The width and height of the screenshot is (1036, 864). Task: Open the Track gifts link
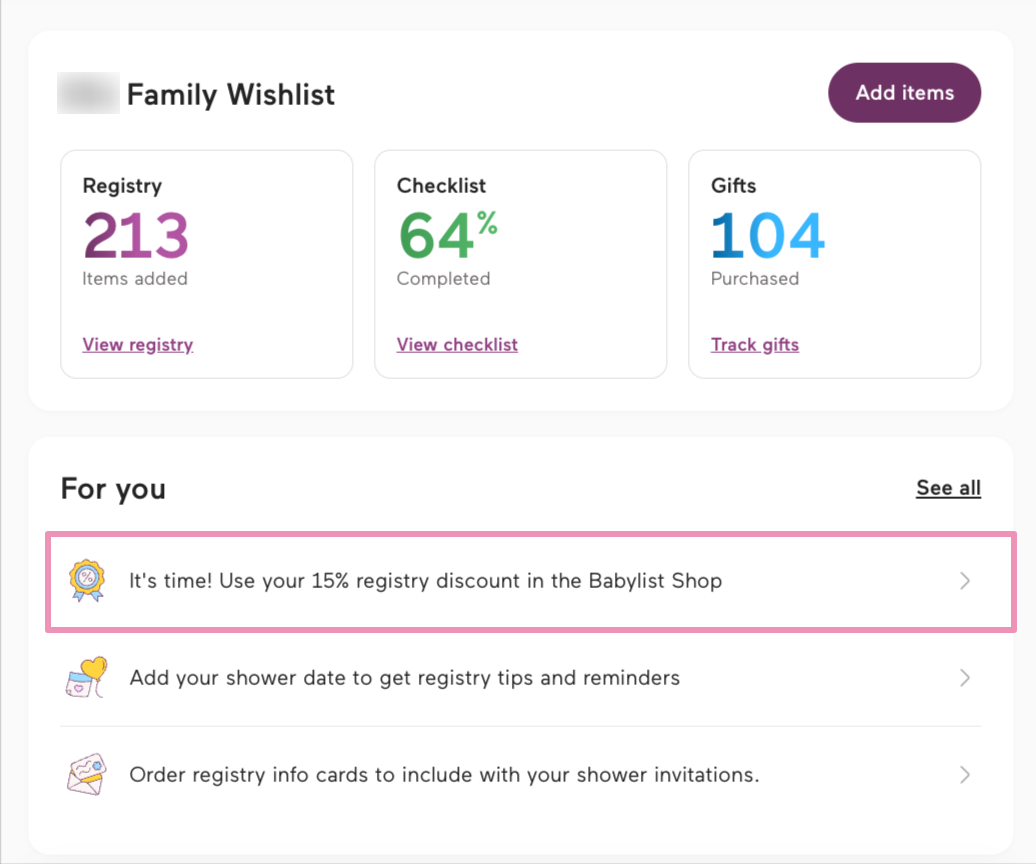point(754,344)
